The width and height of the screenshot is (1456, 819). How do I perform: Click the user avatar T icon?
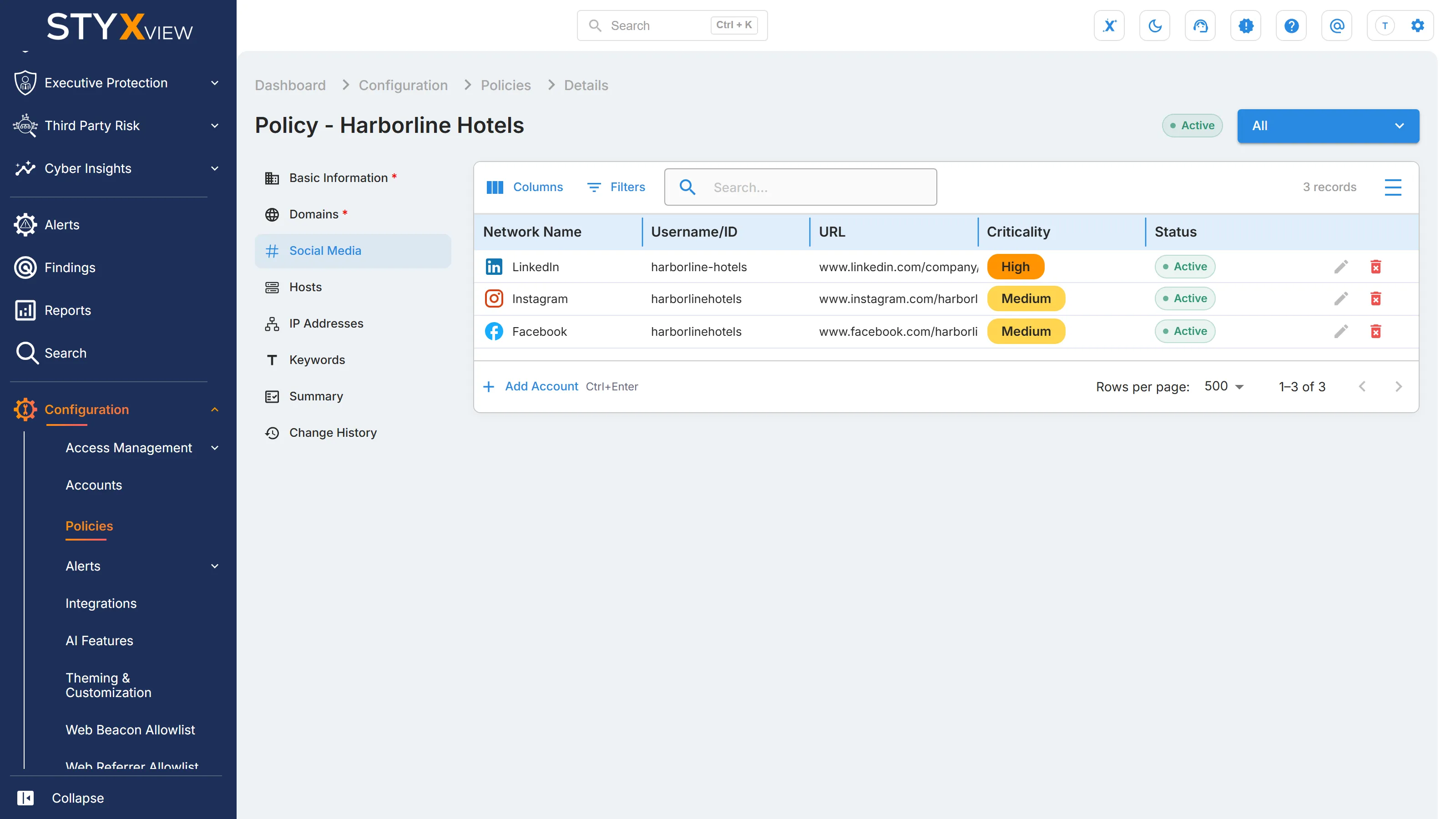click(x=1384, y=25)
